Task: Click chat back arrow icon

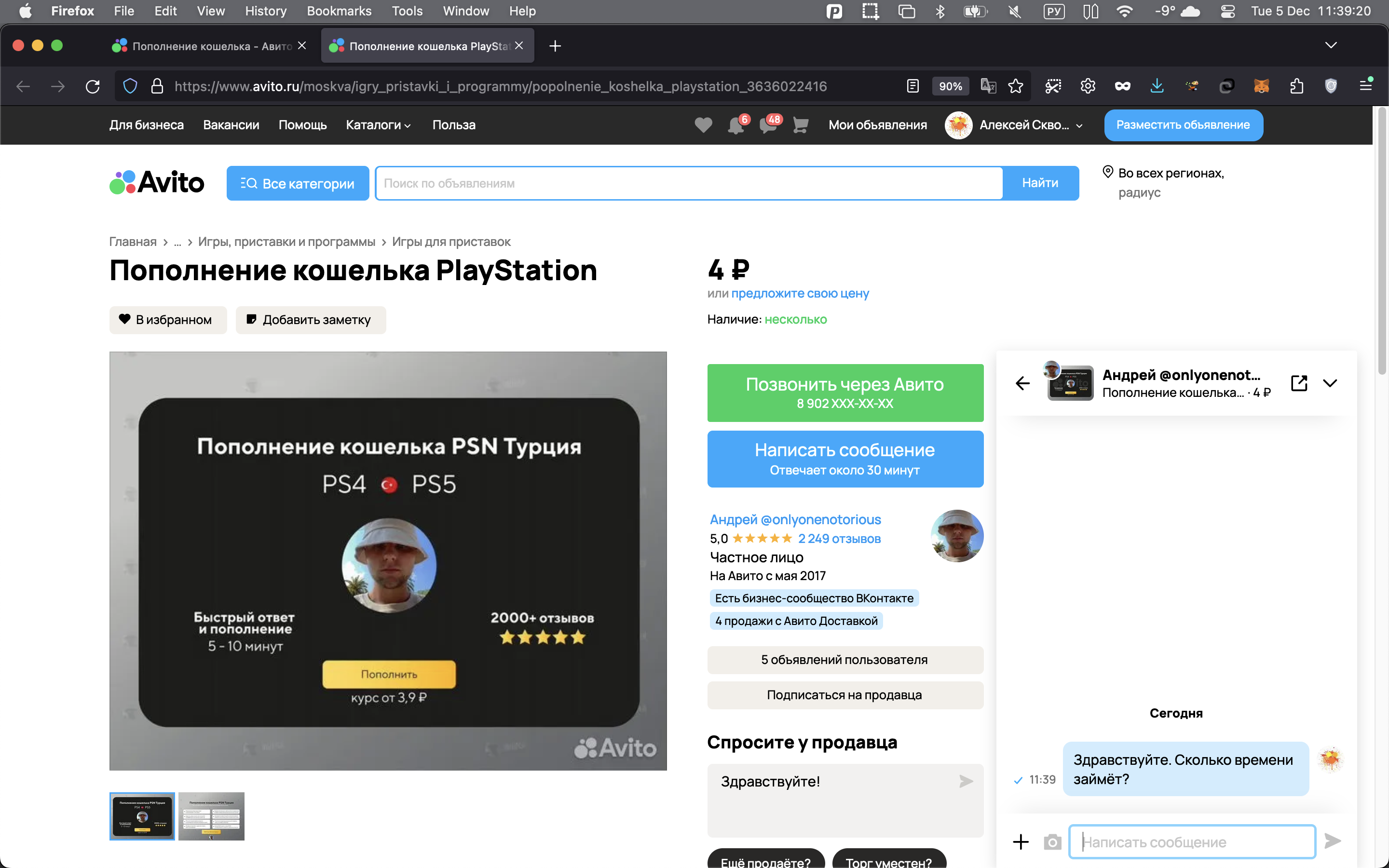Action: (1023, 383)
